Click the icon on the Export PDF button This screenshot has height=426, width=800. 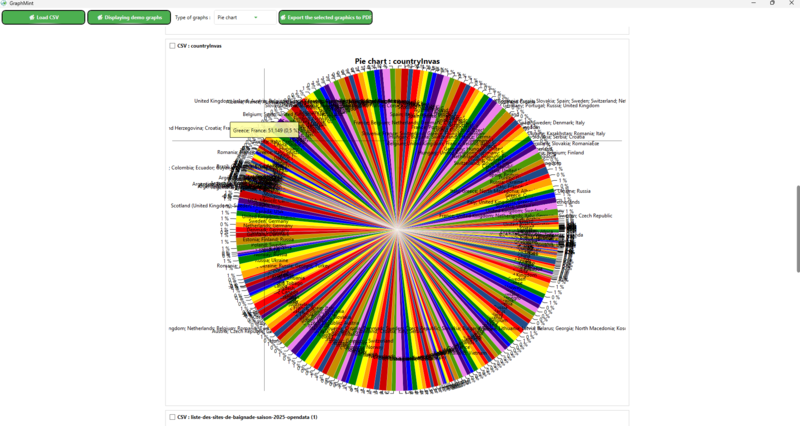click(x=284, y=17)
